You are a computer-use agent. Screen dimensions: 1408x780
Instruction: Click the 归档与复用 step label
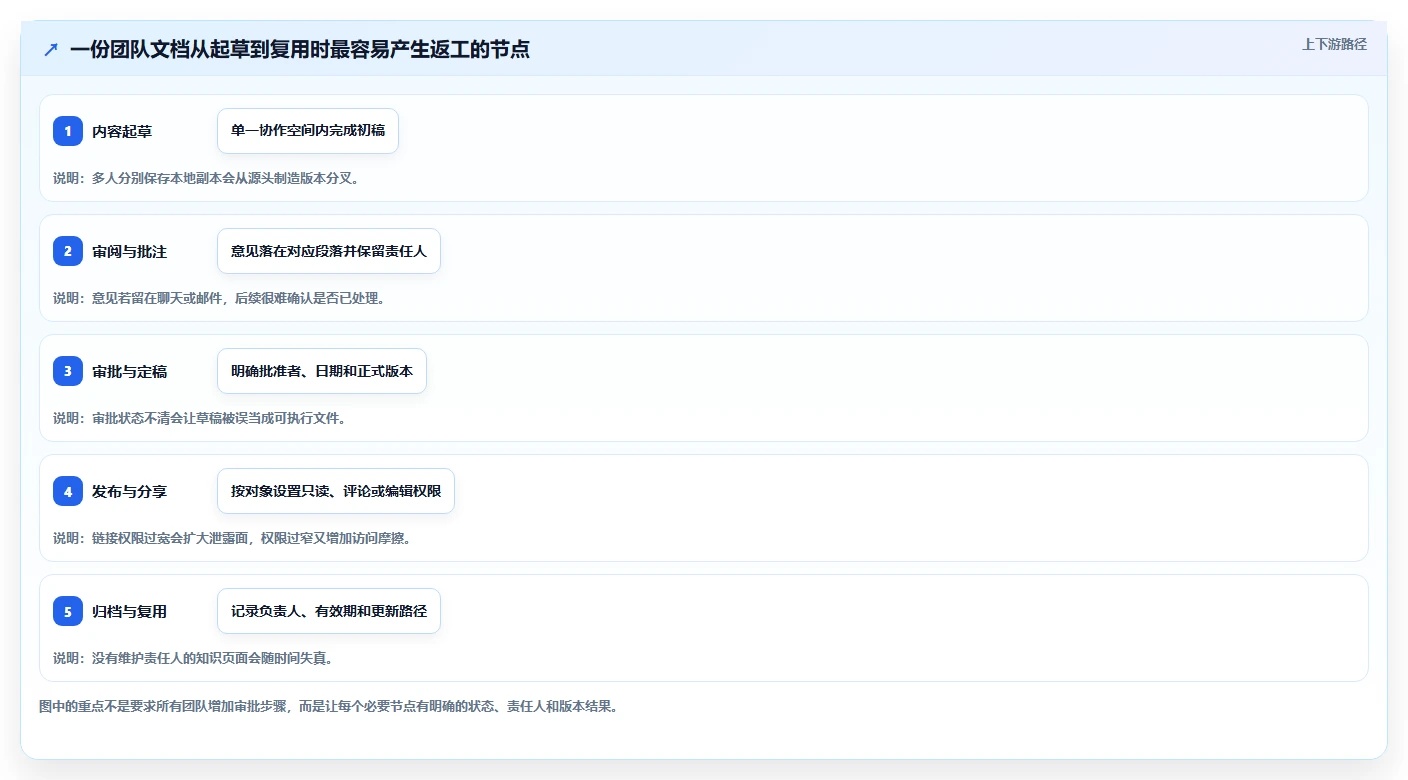pos(130,611)
